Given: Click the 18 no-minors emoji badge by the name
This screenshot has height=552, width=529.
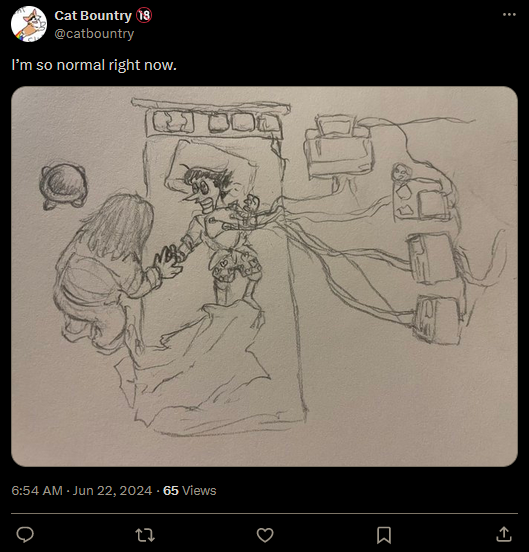Looking at the screenshot, I should [x=144, y=15].
